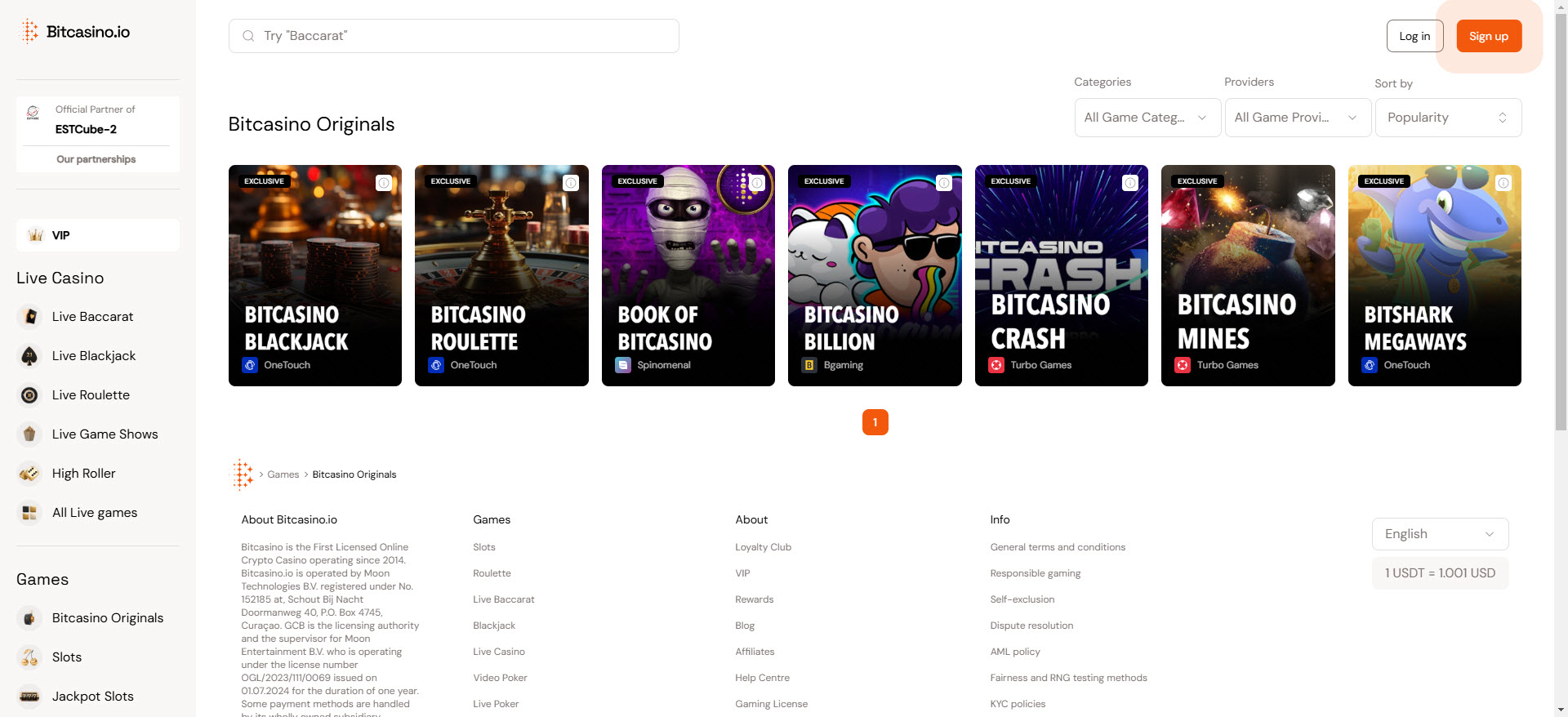Screen dimensions: 1568x717
Task: Open info icon on Bitshark Megaways card
Action: click(1503, 183)
